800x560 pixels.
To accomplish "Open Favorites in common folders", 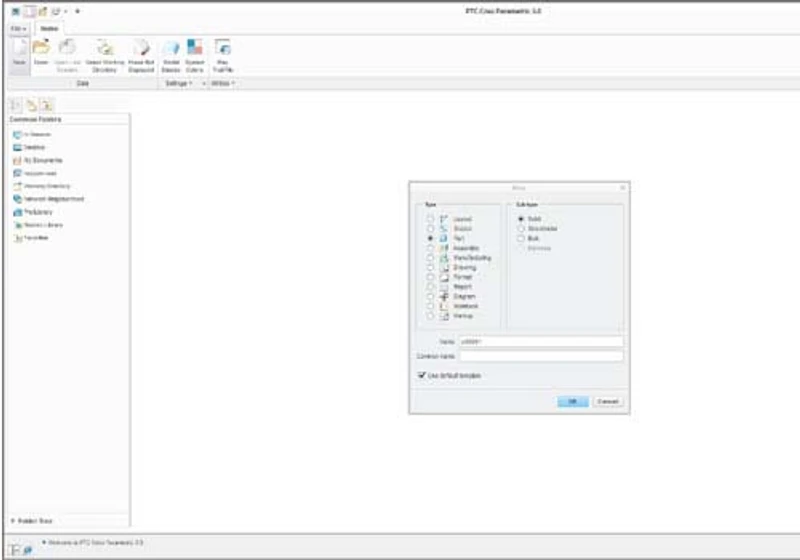I will pos(31,238).
